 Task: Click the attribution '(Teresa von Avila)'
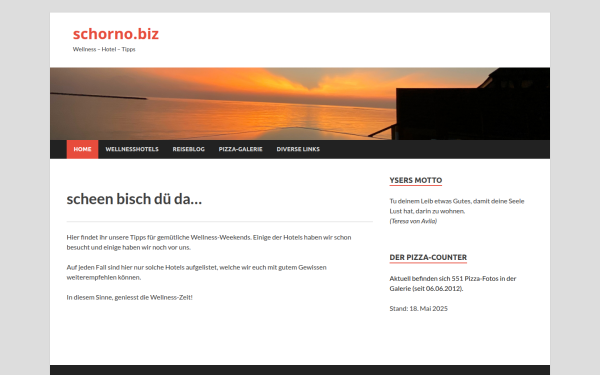(413, 221)
